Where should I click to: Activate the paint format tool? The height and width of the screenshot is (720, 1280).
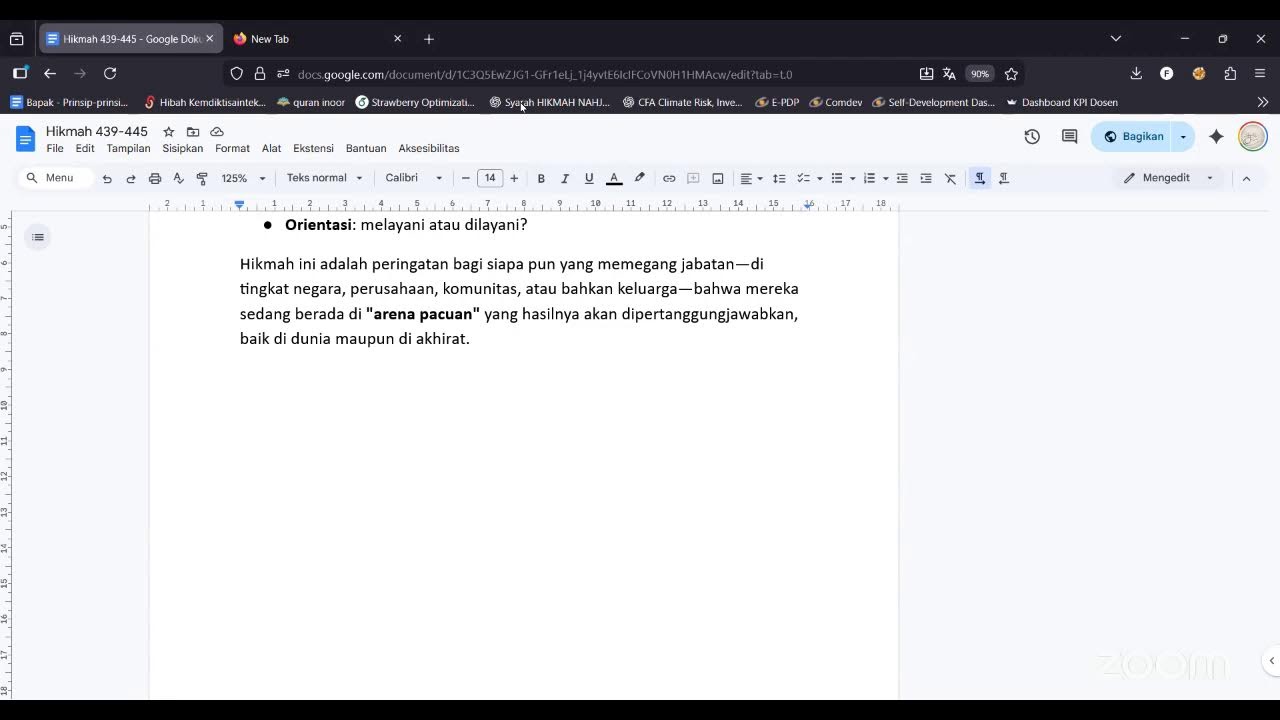click(x=202, y=178)
